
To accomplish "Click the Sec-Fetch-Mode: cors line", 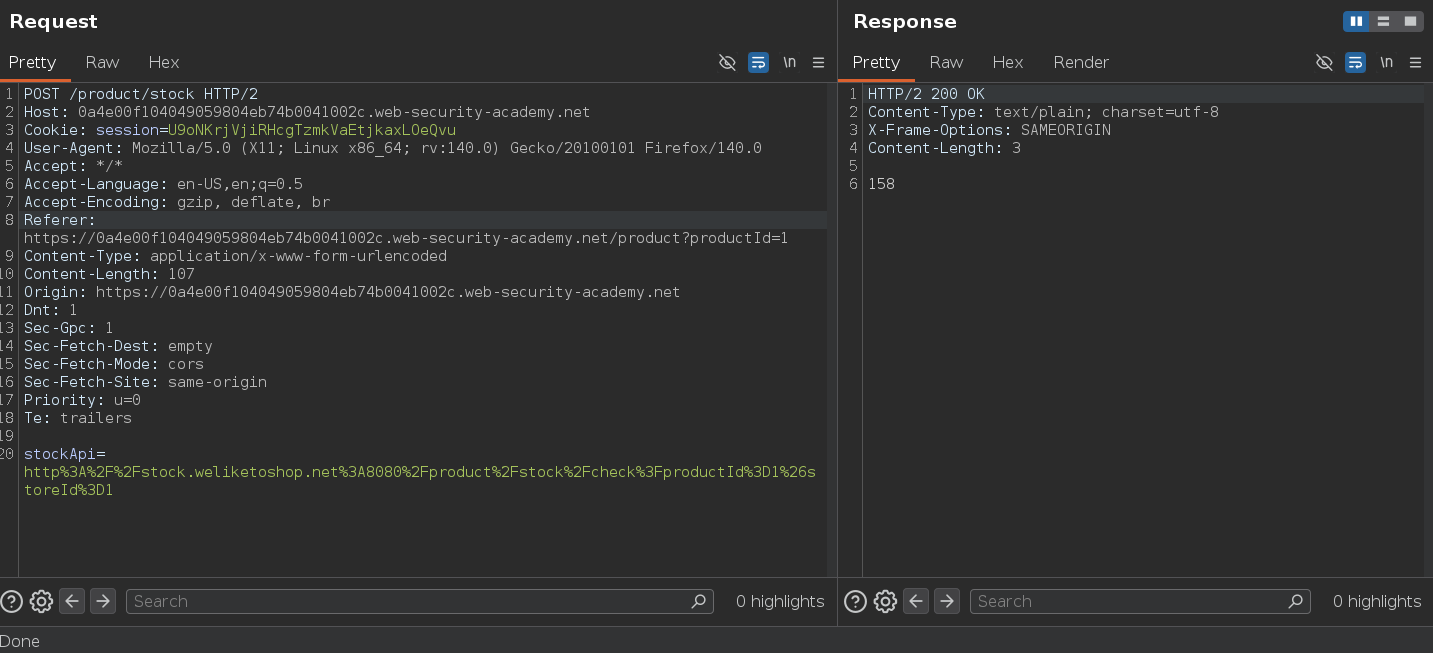I will point(114,364).
